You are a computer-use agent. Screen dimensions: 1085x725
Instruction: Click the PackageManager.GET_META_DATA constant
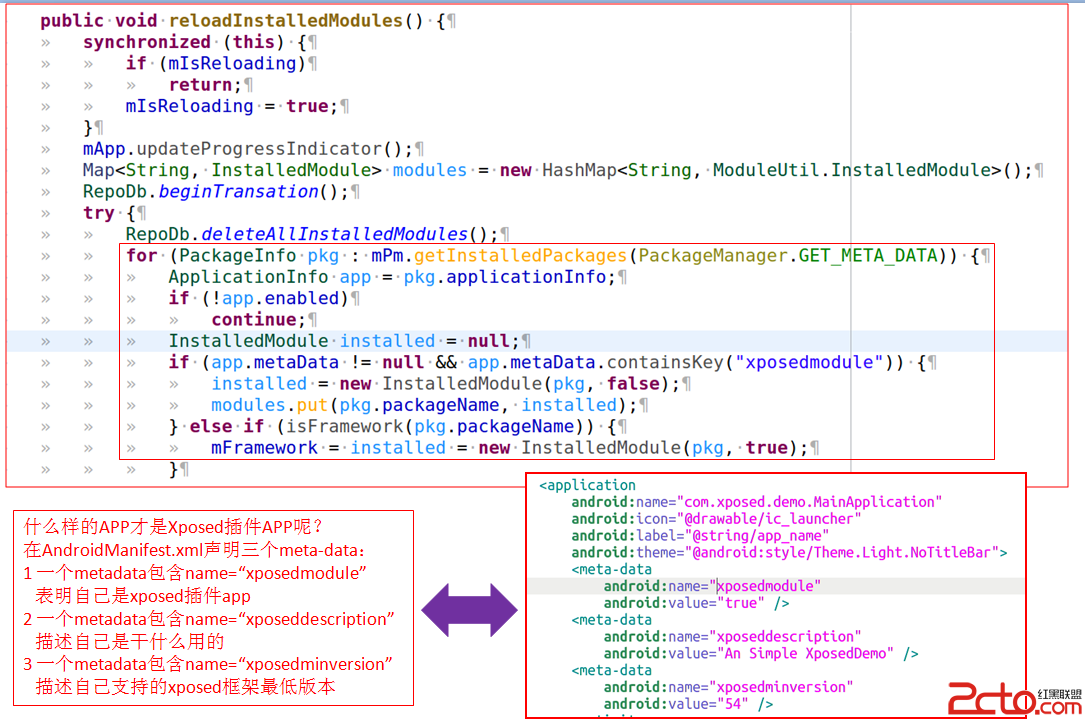pyautogui.click(x=787, y=256)
